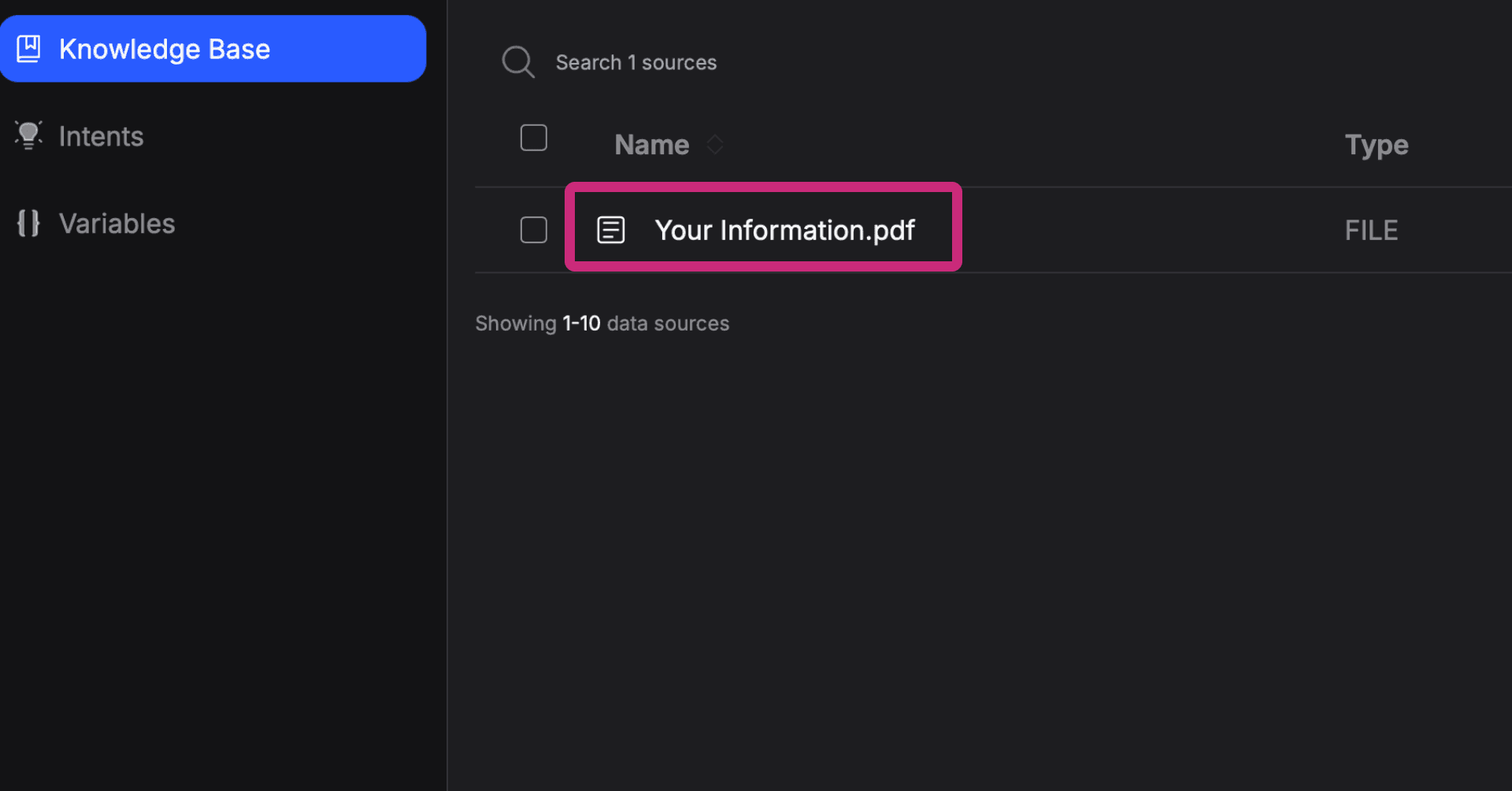
Task: Open the Knowledge Base section
Action: [165, 48]
